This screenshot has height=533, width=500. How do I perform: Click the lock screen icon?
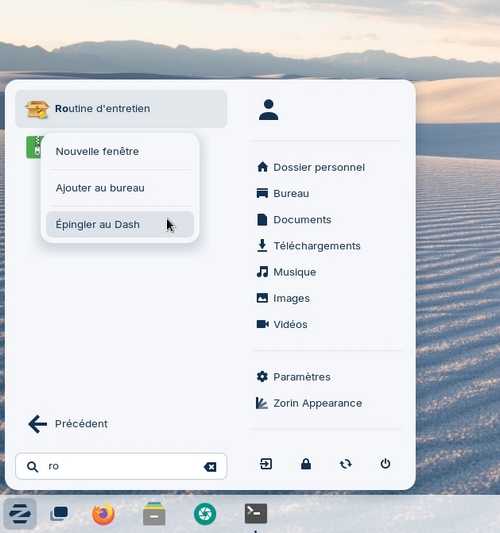[x=306, y=464]
